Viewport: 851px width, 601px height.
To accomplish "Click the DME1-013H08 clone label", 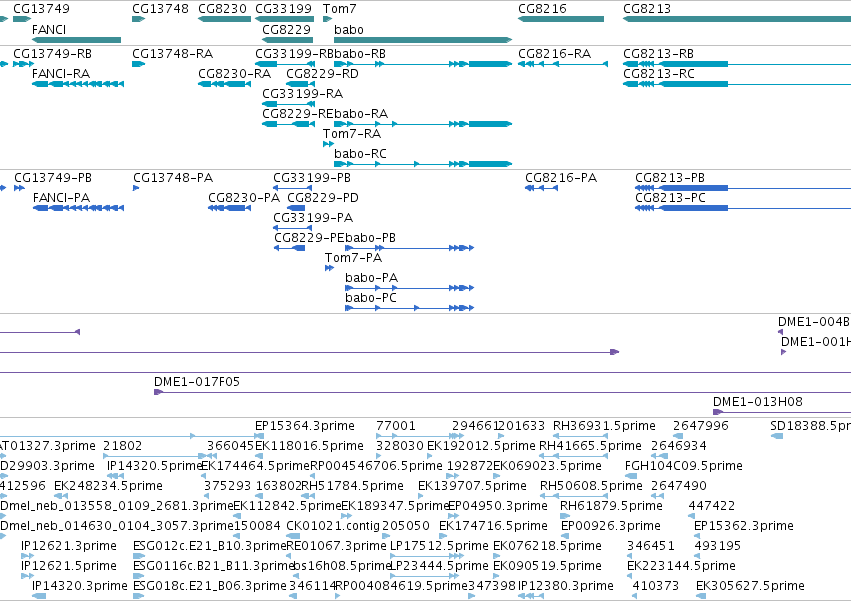I will pyautogui.click(x=758, y=402).
